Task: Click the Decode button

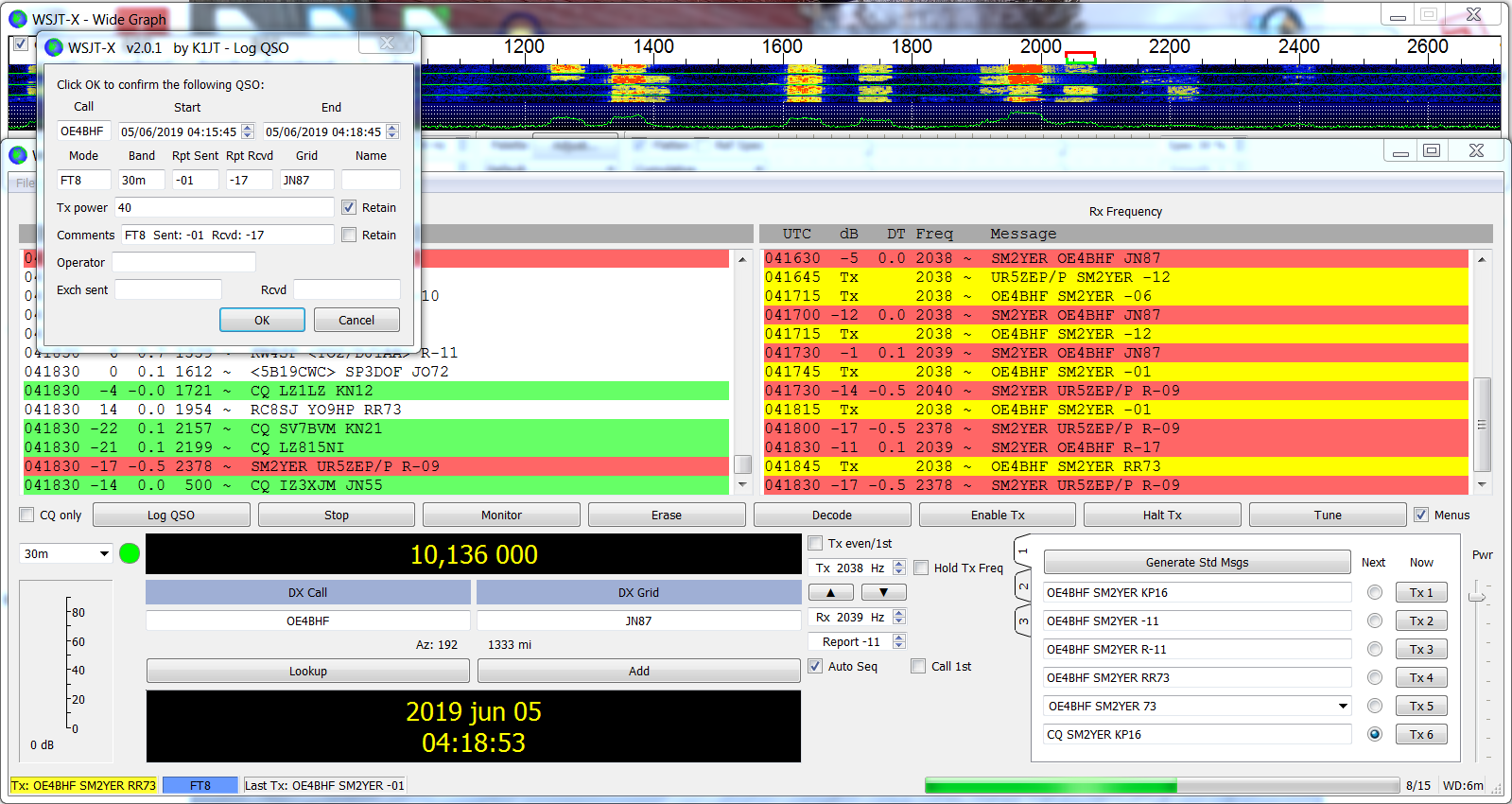Action: (832, 515)
